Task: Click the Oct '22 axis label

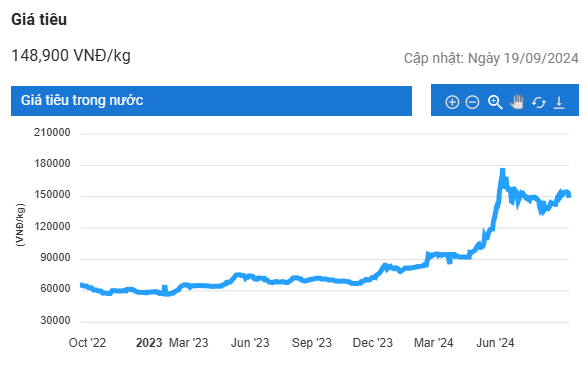Action: click(x=87, y=342)
